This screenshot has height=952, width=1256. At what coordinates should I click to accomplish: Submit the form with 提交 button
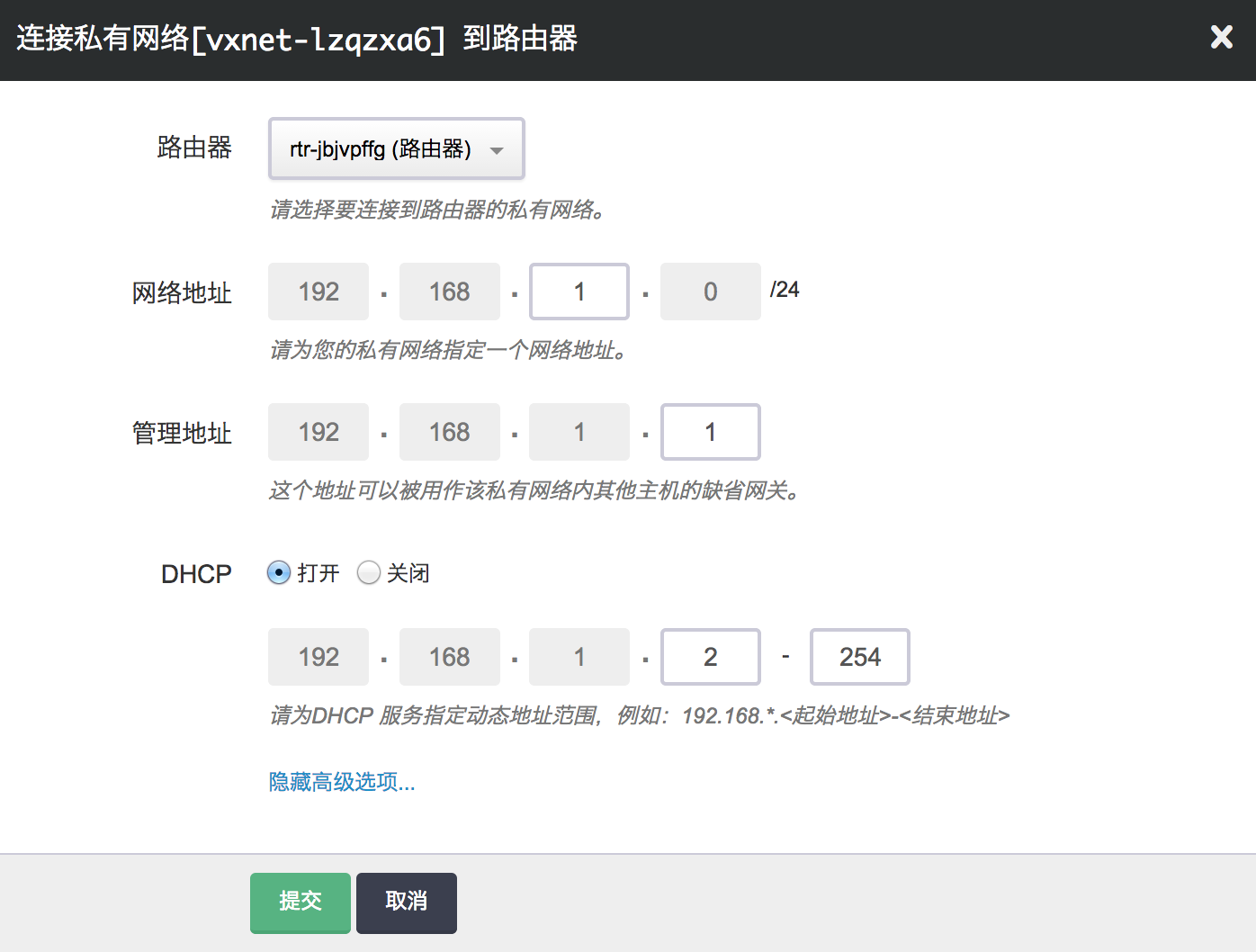[301, 902]
